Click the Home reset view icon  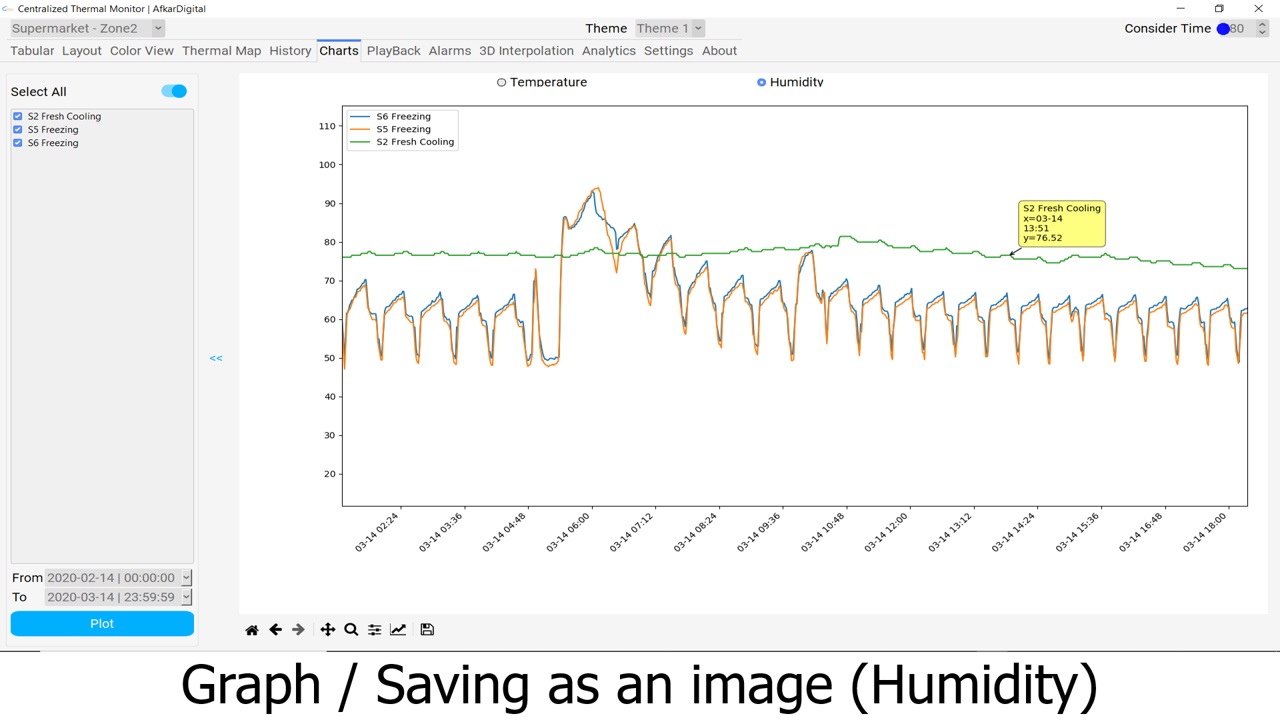(252, 630)
